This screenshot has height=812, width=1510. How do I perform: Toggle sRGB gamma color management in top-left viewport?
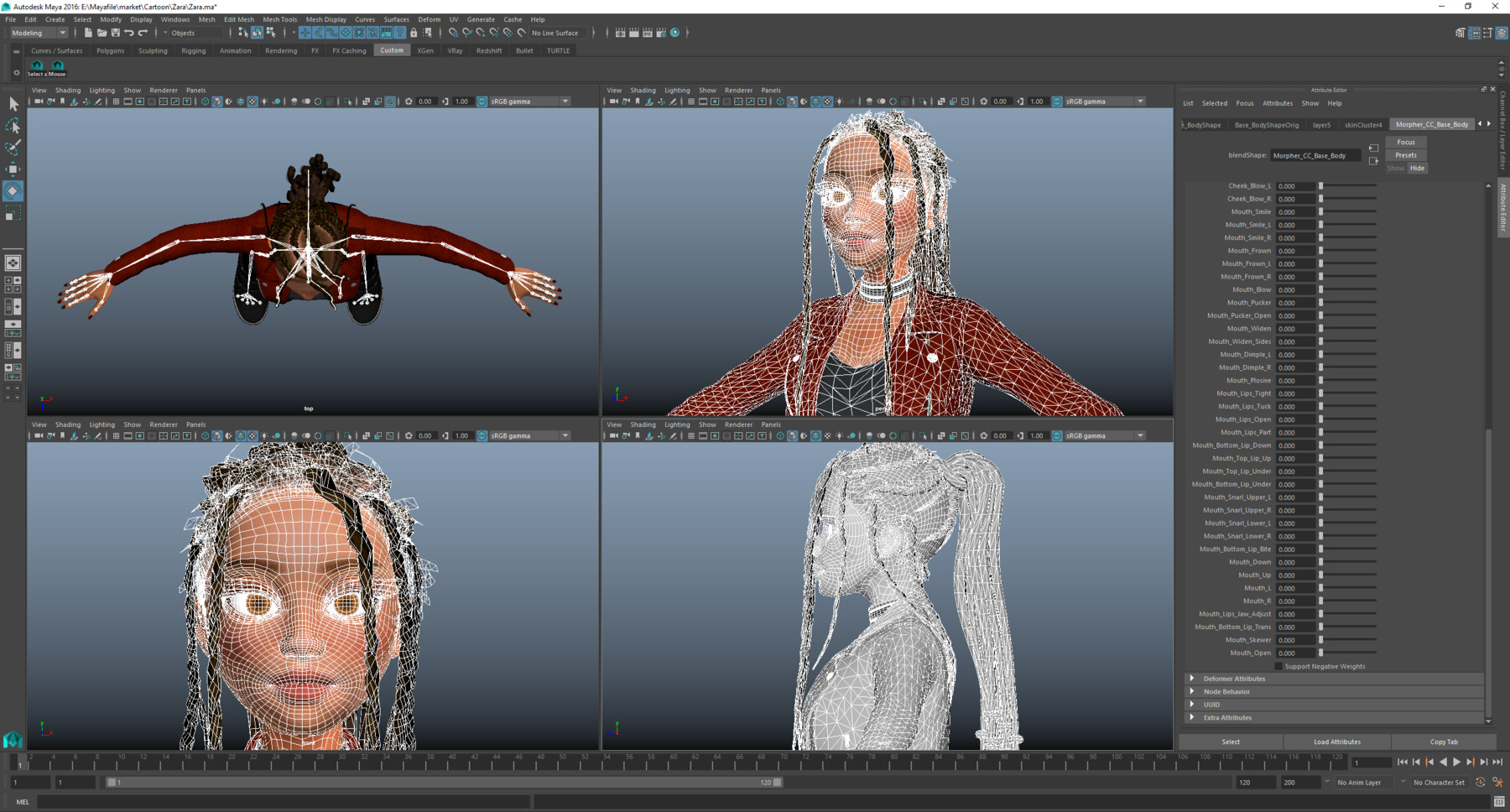click(x=482, y=101)
